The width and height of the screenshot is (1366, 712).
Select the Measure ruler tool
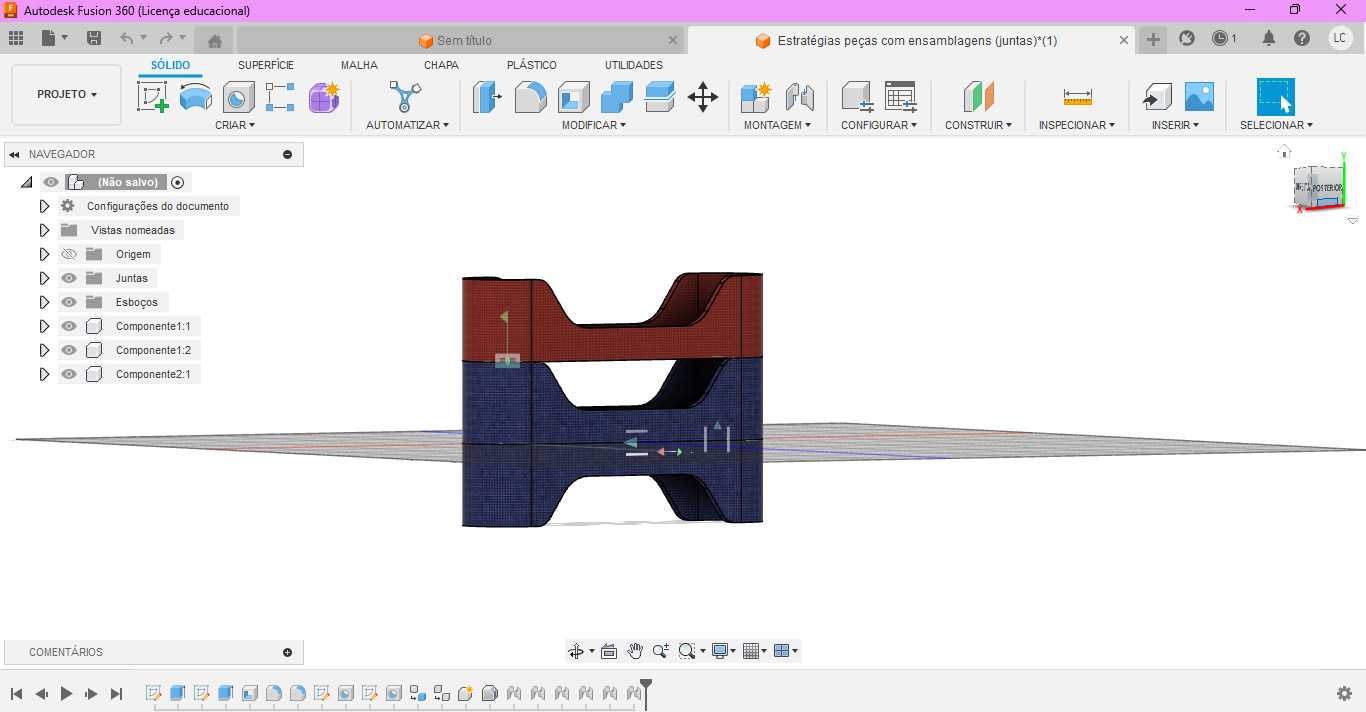(x=1078, y=97)
